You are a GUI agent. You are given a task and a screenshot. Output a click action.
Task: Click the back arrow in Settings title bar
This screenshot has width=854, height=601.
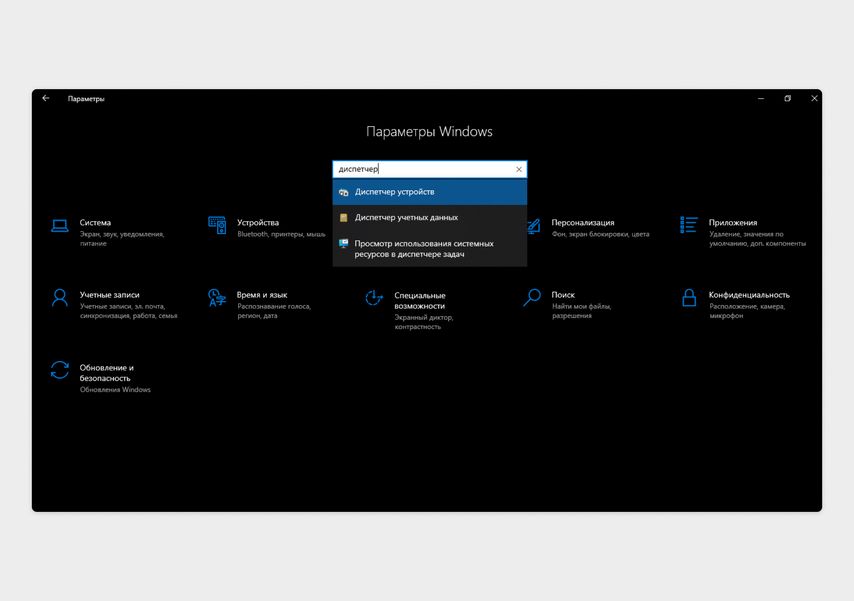point(46,98)
